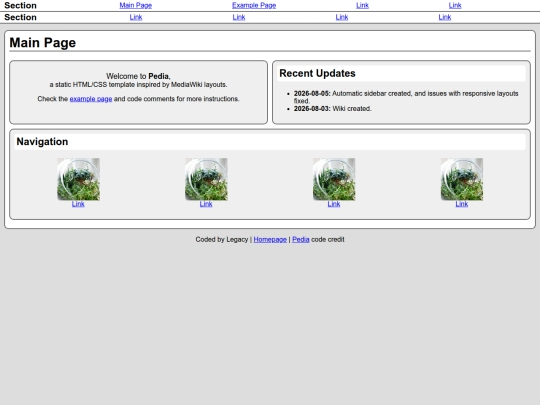Click the fourth terrarium thumbnail in Navigation
Viewport: 540px width, 405px height.
[462, 179]
